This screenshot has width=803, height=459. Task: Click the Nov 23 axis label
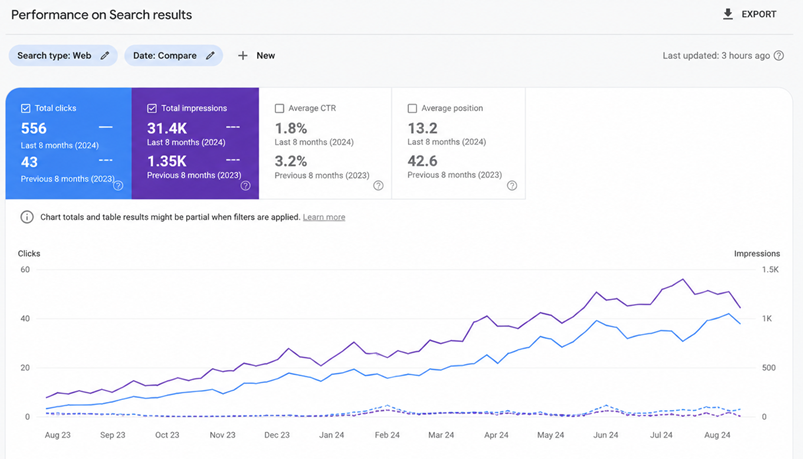tap(223, 435)
